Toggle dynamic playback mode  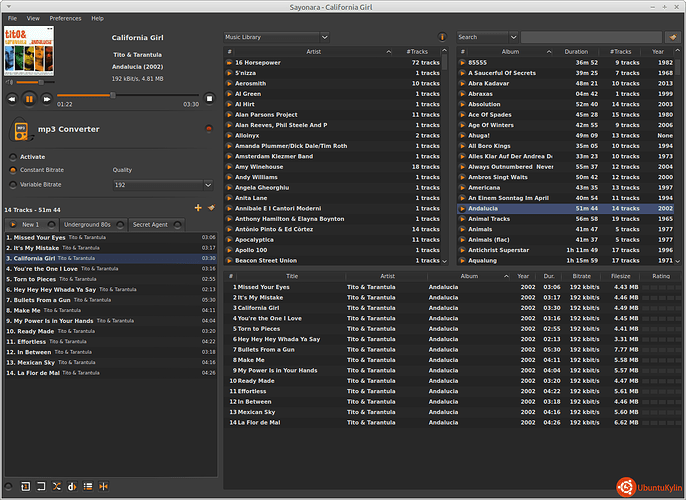72,486
